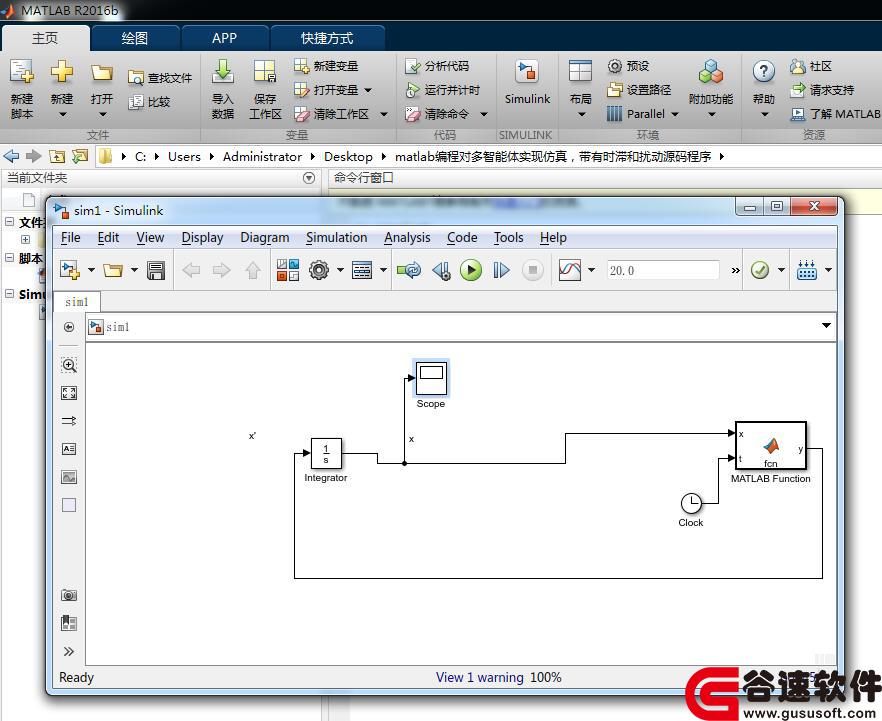This screenshot has width=882, height=721.
Task: Click the Area tool in Simulink palette
Action: [69, 505]
